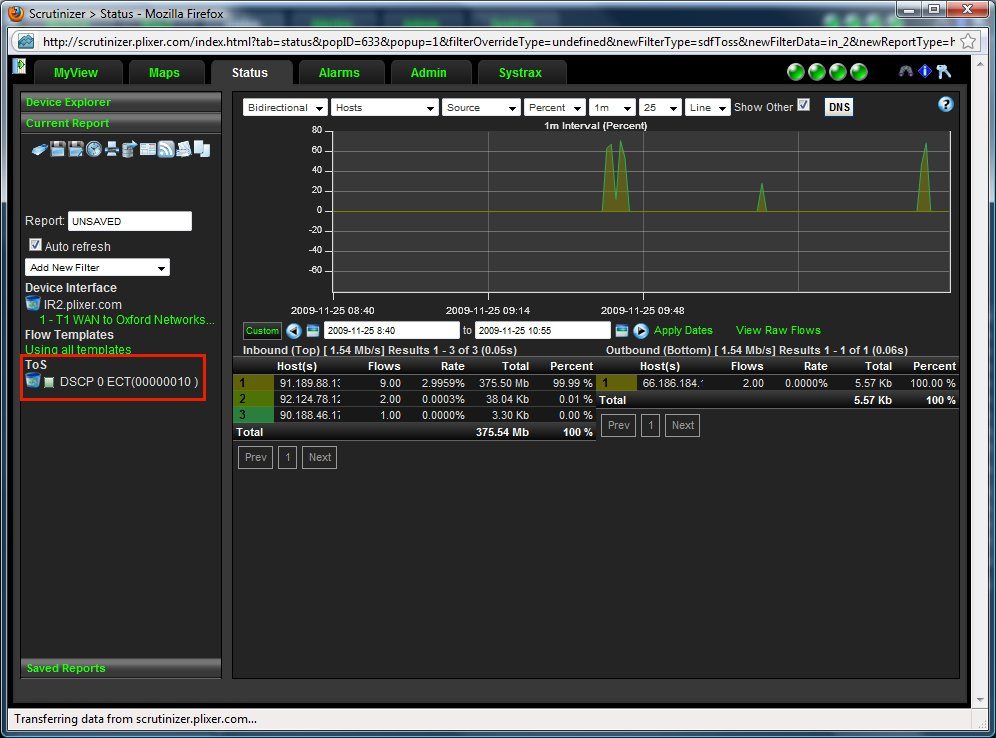
Task: Click Next under the Inbound table
Action: 320,457
